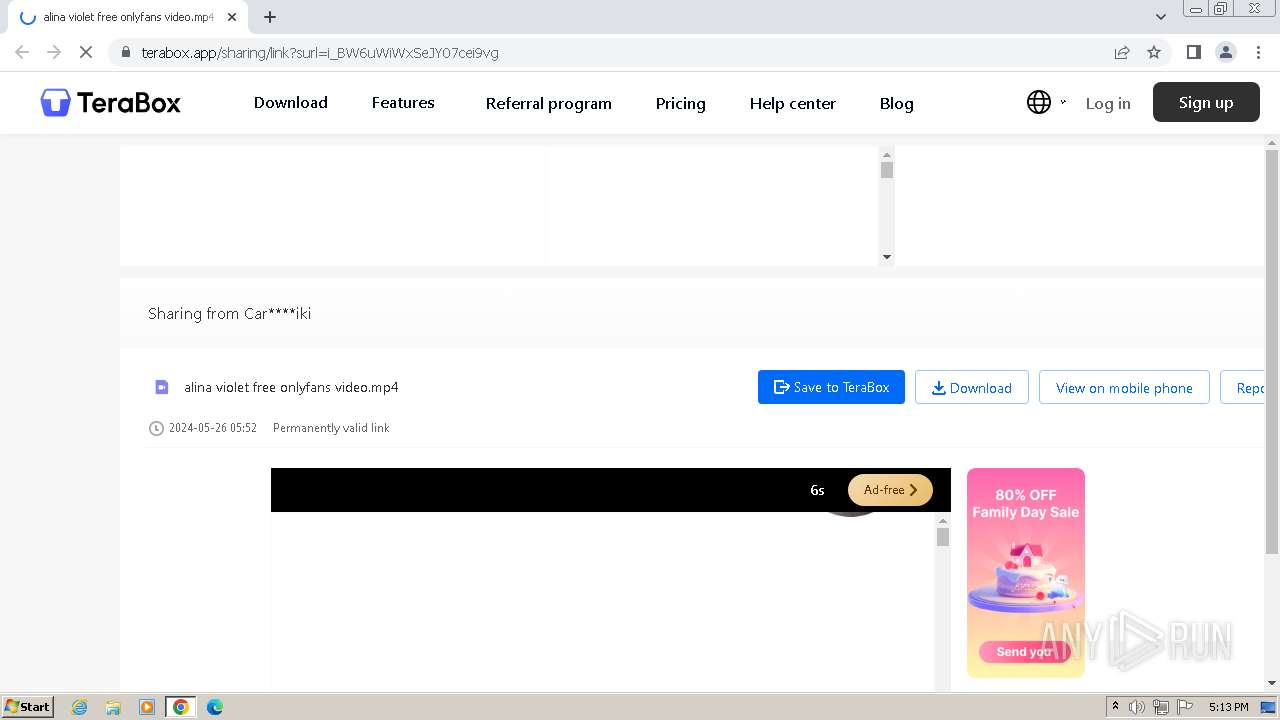
Task: Click the Action Center flag icon
Action: click(x=1185, y=707)
